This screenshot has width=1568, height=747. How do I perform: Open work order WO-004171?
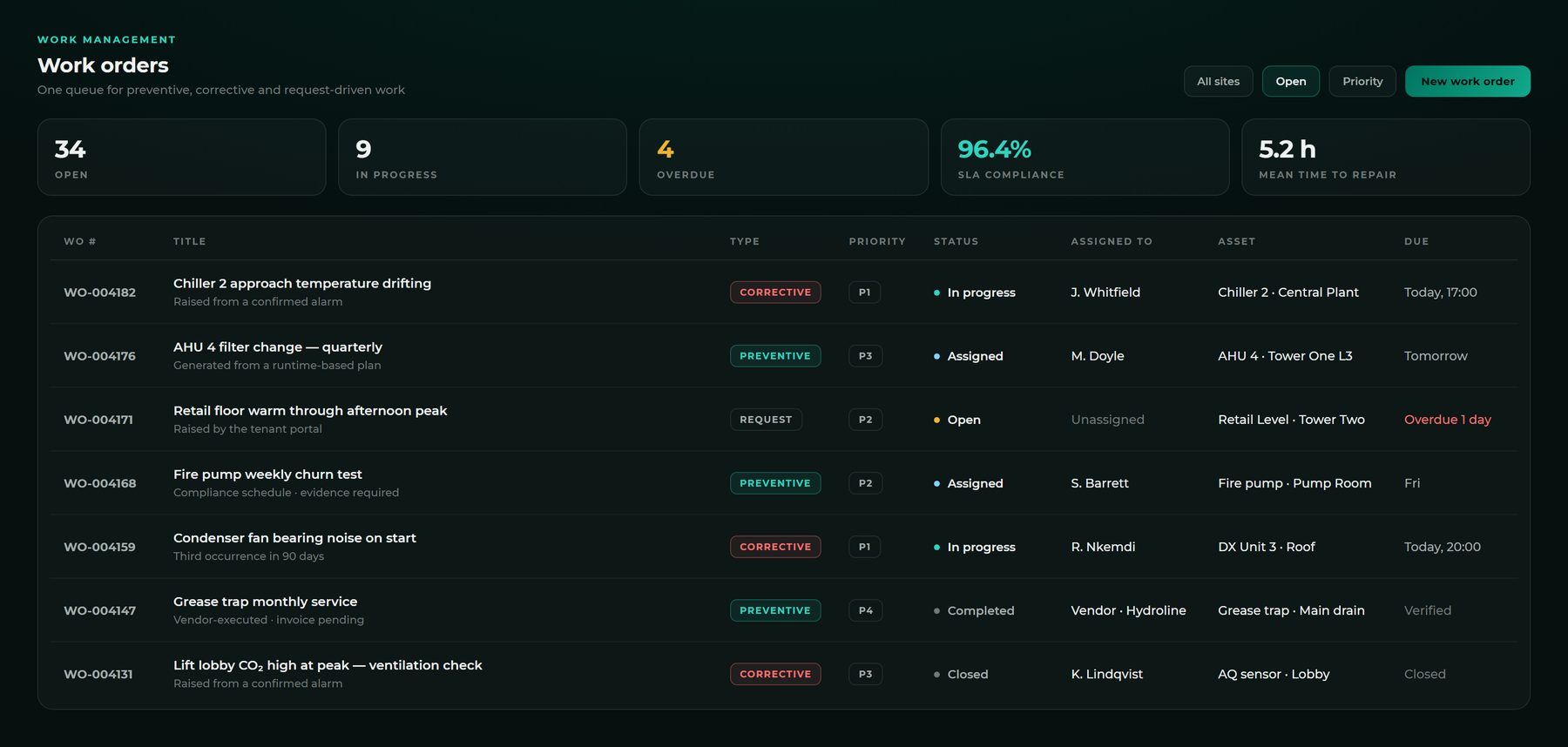pyautogui.click(x=98, y=420)
